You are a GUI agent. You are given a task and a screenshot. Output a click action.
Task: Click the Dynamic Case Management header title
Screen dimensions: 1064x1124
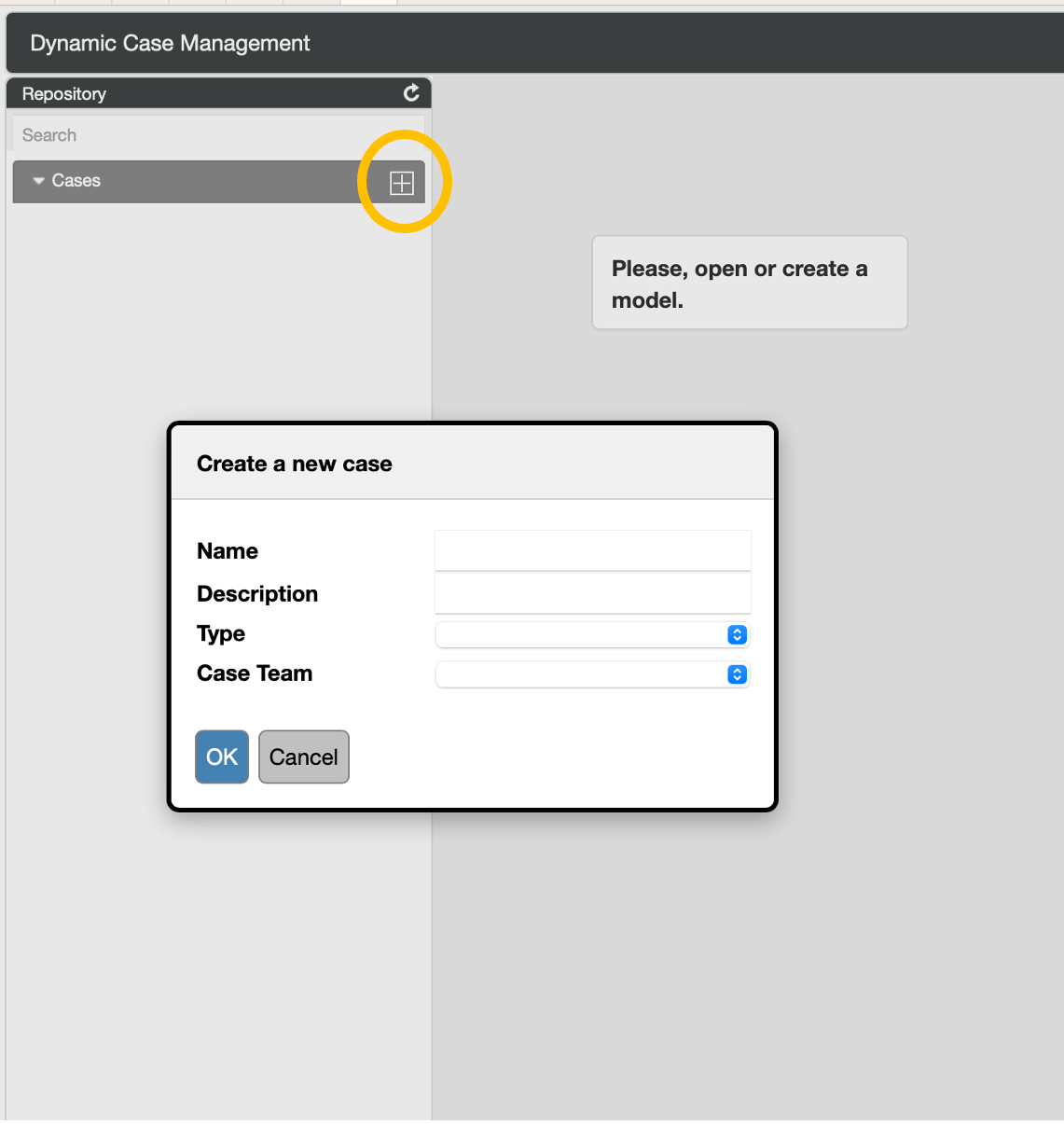pos(170,44)
